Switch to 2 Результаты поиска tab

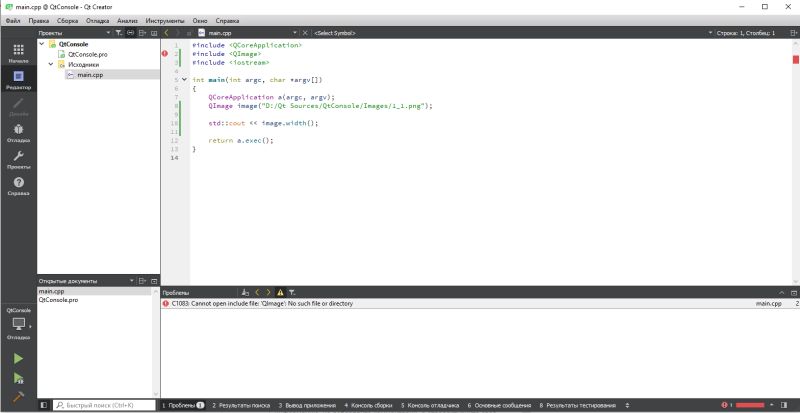[x=241, y=405]
